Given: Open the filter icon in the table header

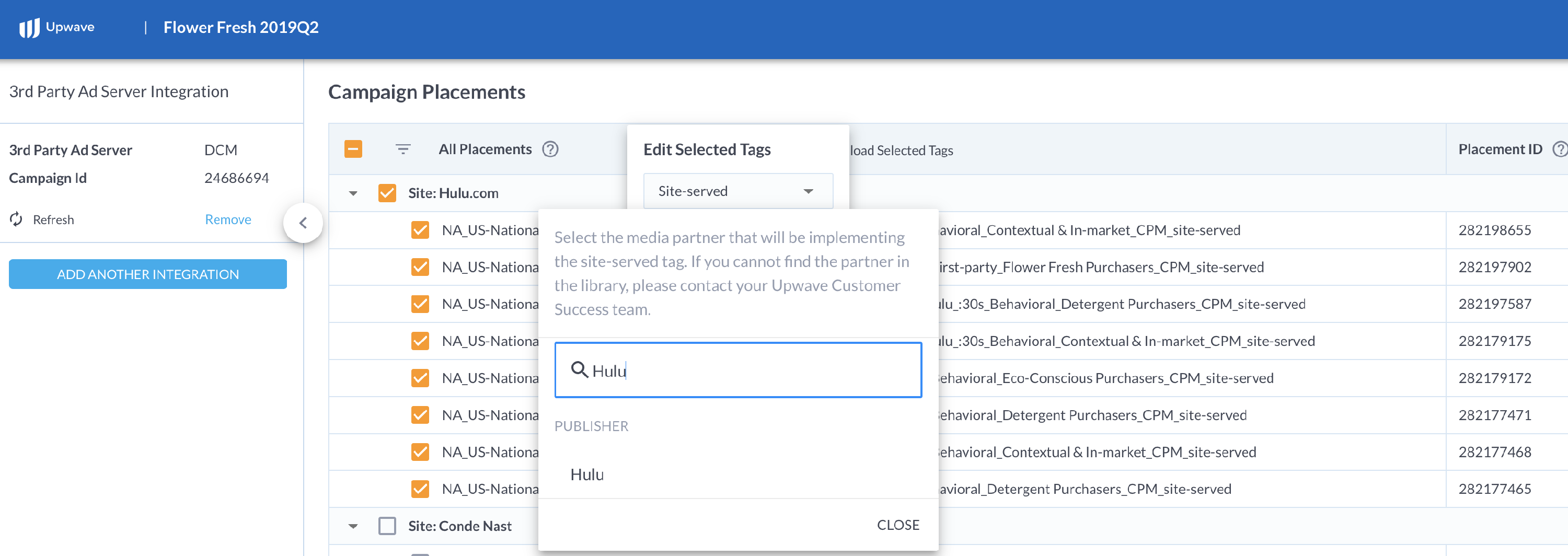Looking at the screenshot, I should 403,149.
